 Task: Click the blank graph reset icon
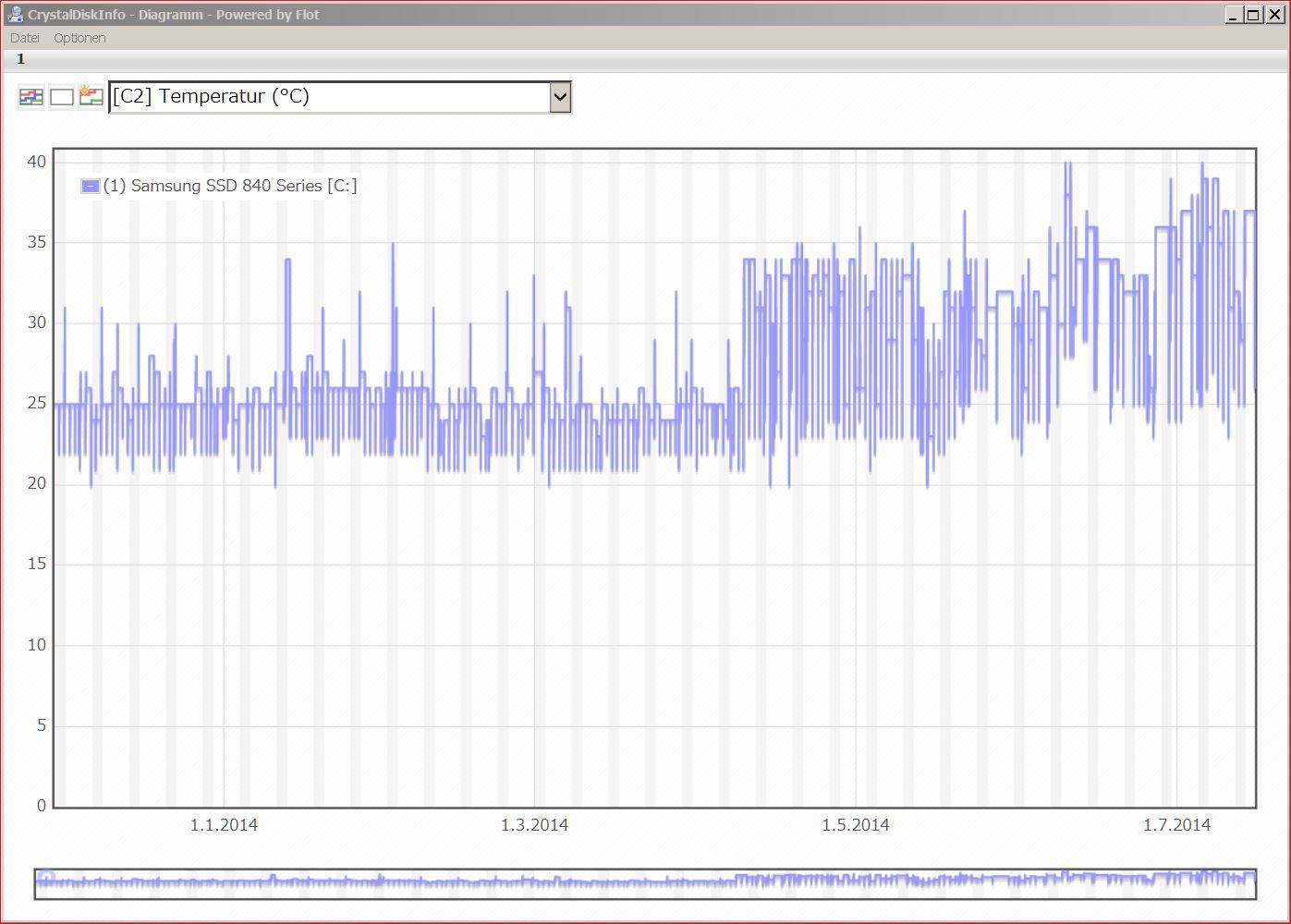click(61, 97)
